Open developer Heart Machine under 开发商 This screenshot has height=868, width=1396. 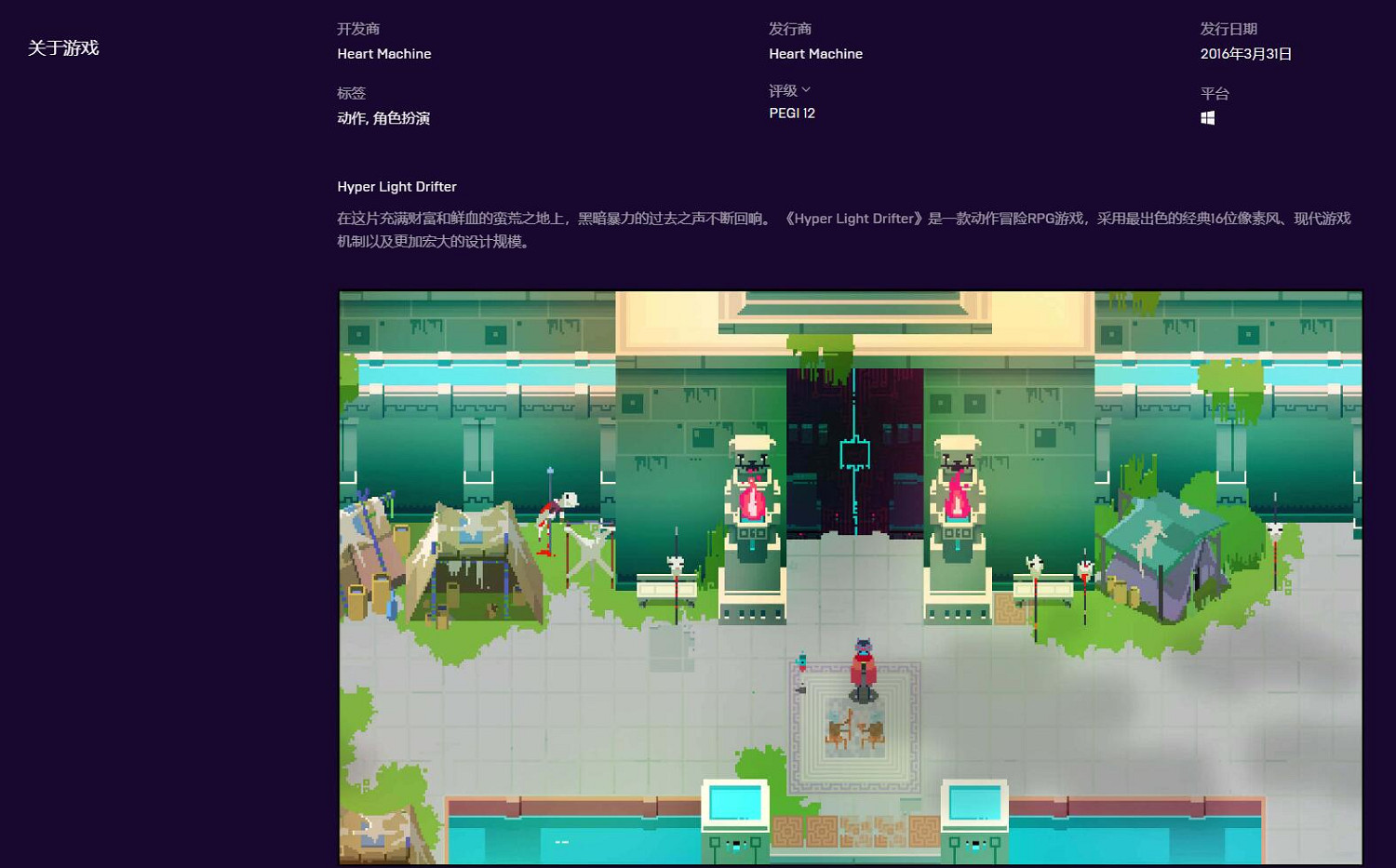(383, 54)
